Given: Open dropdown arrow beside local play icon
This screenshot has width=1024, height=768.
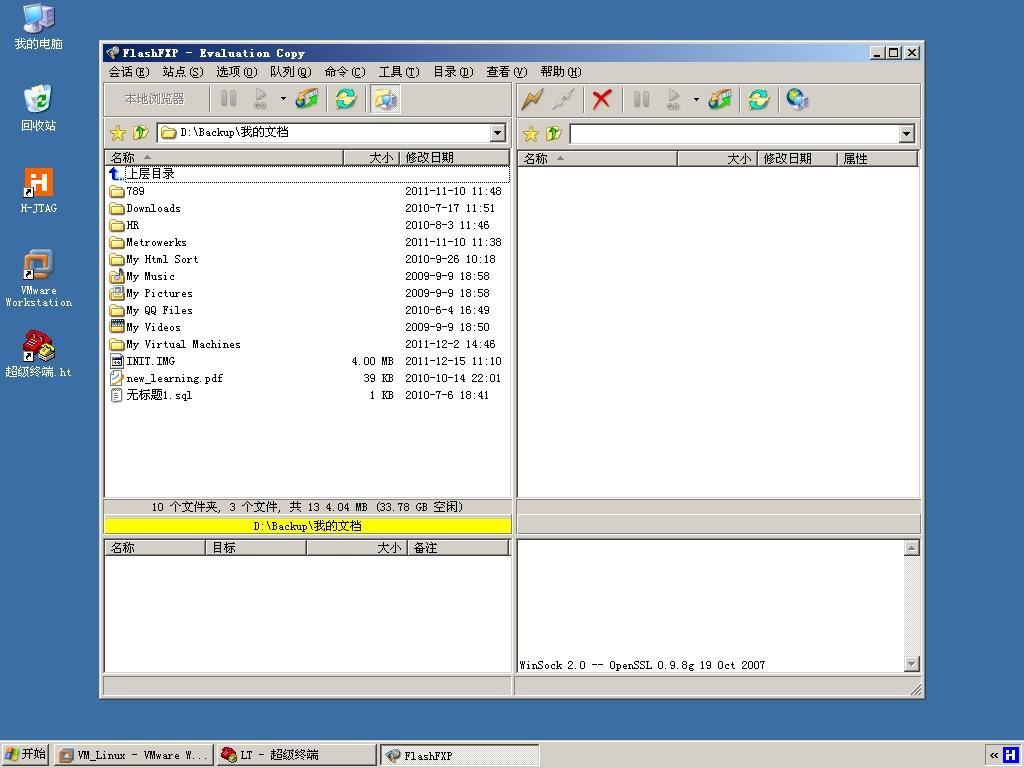Looking at the screenshot, I should pyautogui.click(x=283, y=99).
